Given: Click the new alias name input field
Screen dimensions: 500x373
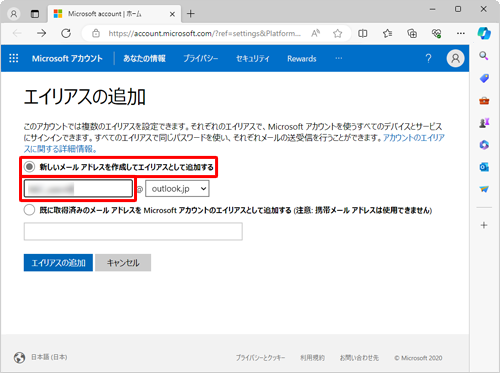Looking at the screenshot, I should point(78,189).
